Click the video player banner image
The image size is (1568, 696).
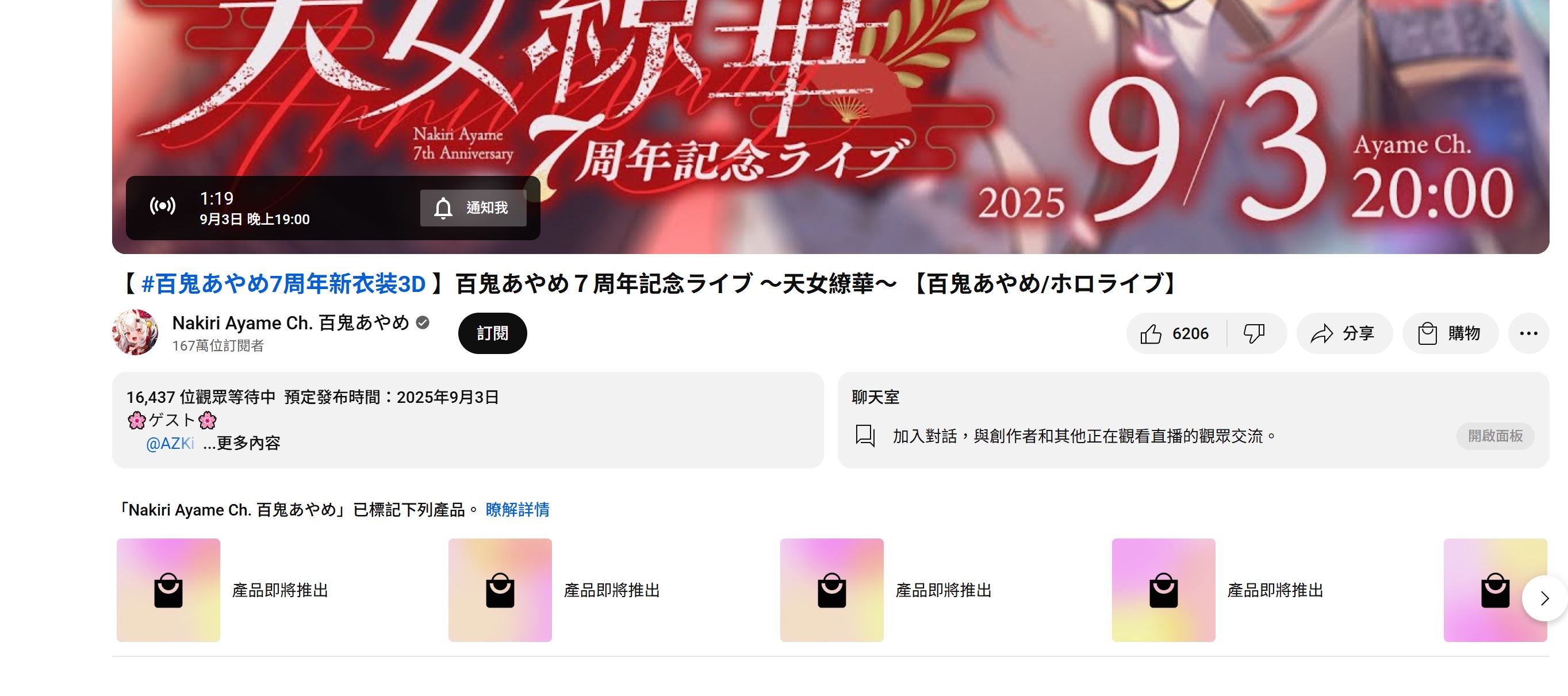coord(830,126)
